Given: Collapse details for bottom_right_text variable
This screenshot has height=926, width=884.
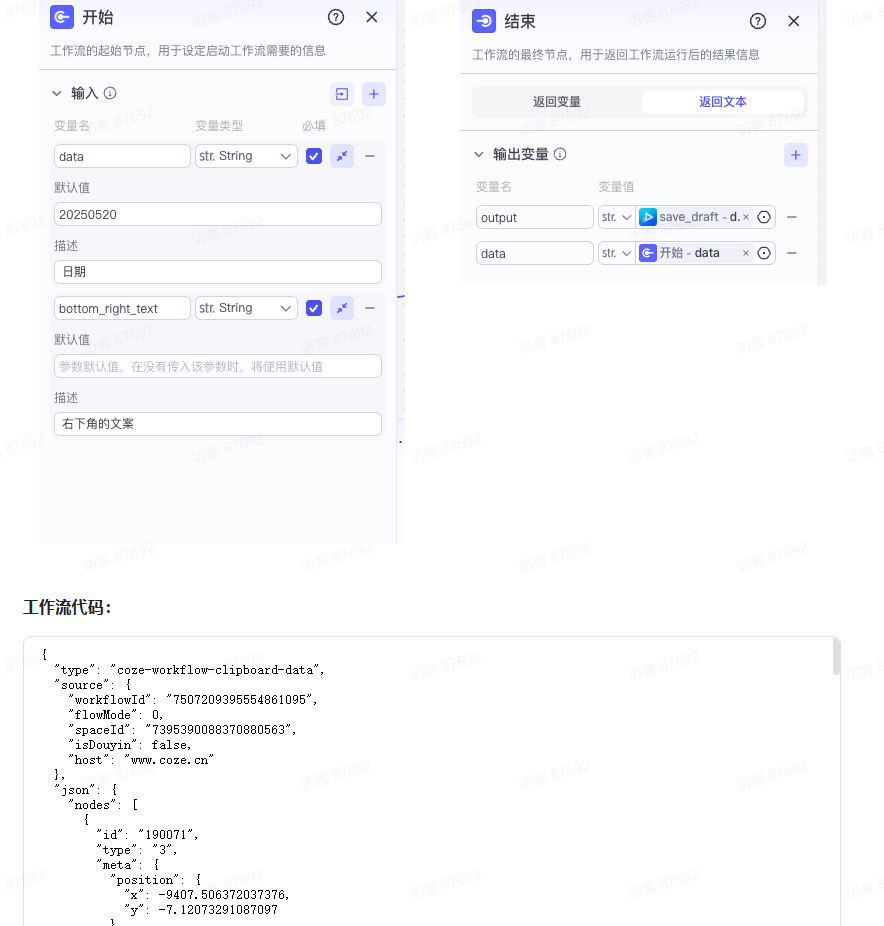Looking at the screenshot, I should coord(342,308).
